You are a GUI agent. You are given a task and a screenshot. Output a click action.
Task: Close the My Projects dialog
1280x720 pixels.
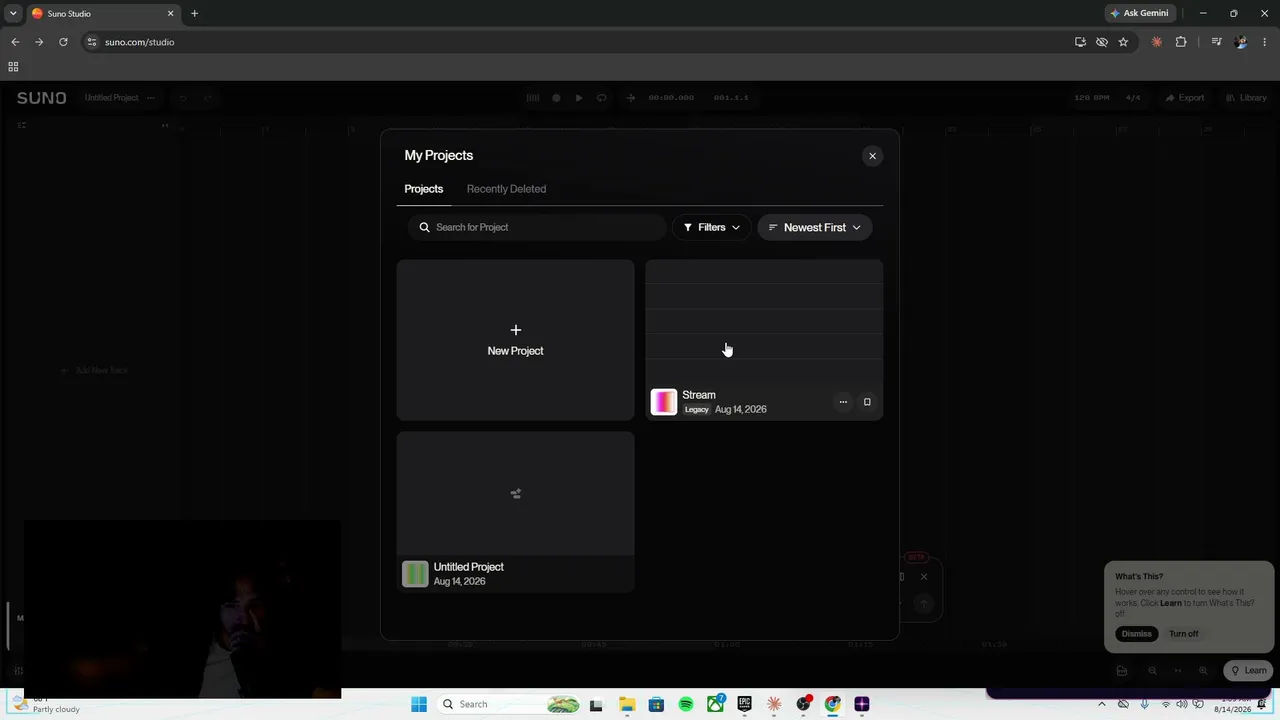click(x=872, y=156)
